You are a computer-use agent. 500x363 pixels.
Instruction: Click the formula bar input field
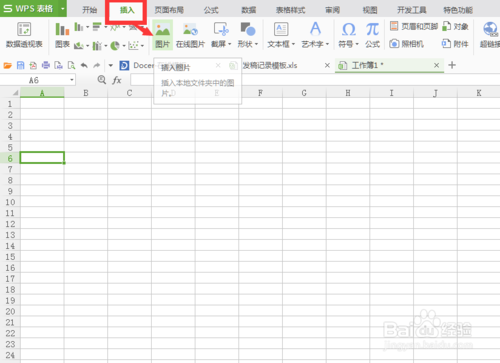[x=315, y=80]
